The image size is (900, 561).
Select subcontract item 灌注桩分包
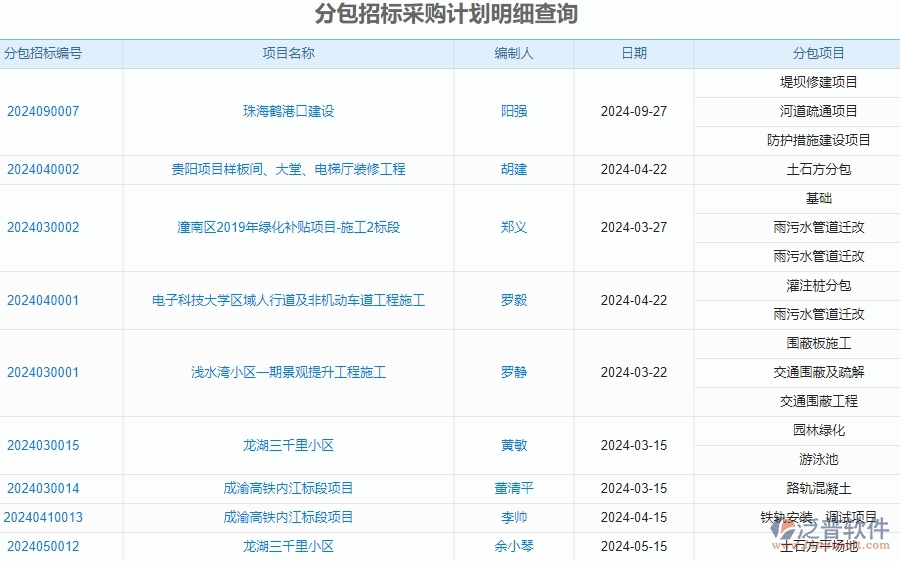[x=818, y=285]
